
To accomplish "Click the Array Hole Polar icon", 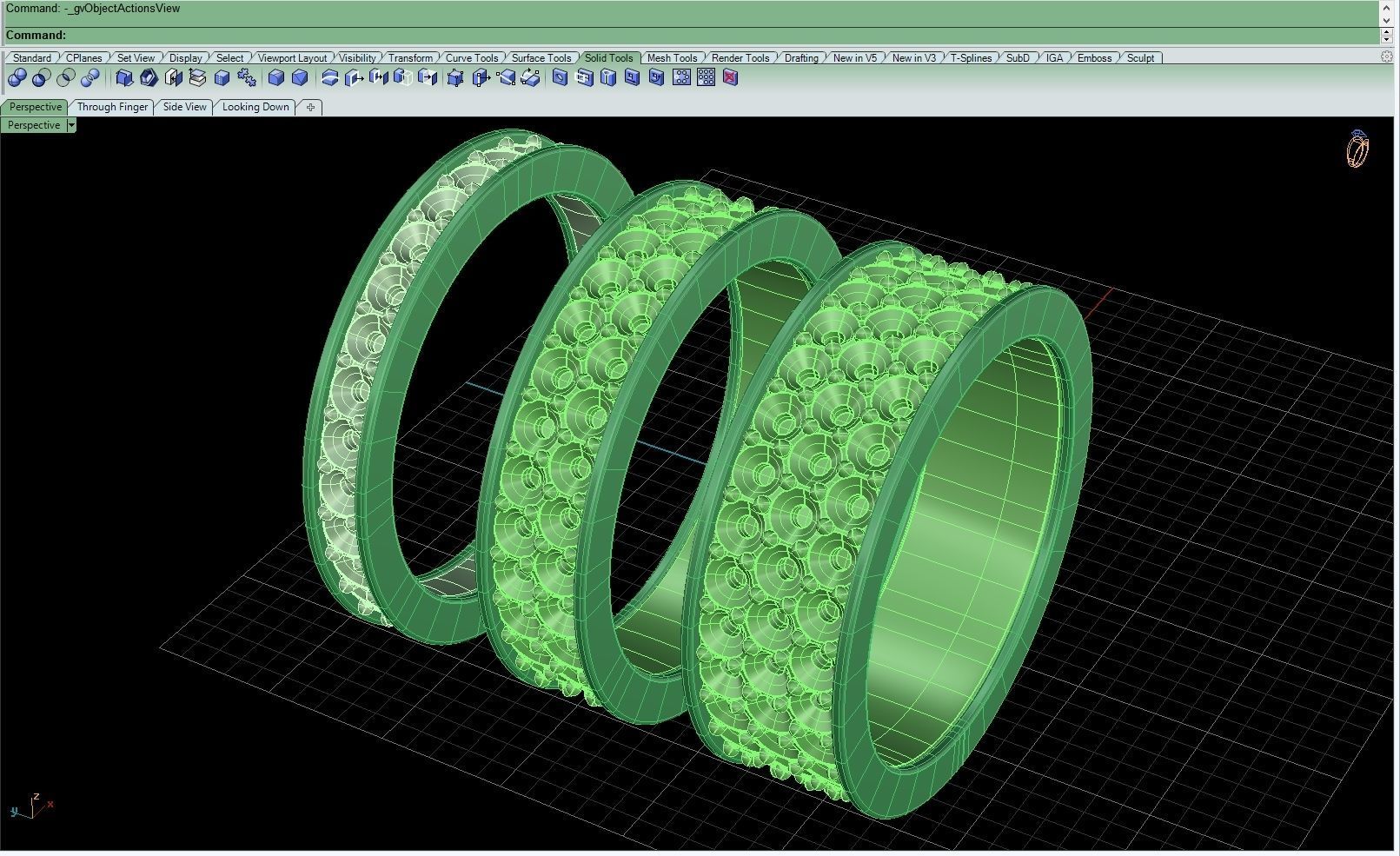I will point(682,78).
